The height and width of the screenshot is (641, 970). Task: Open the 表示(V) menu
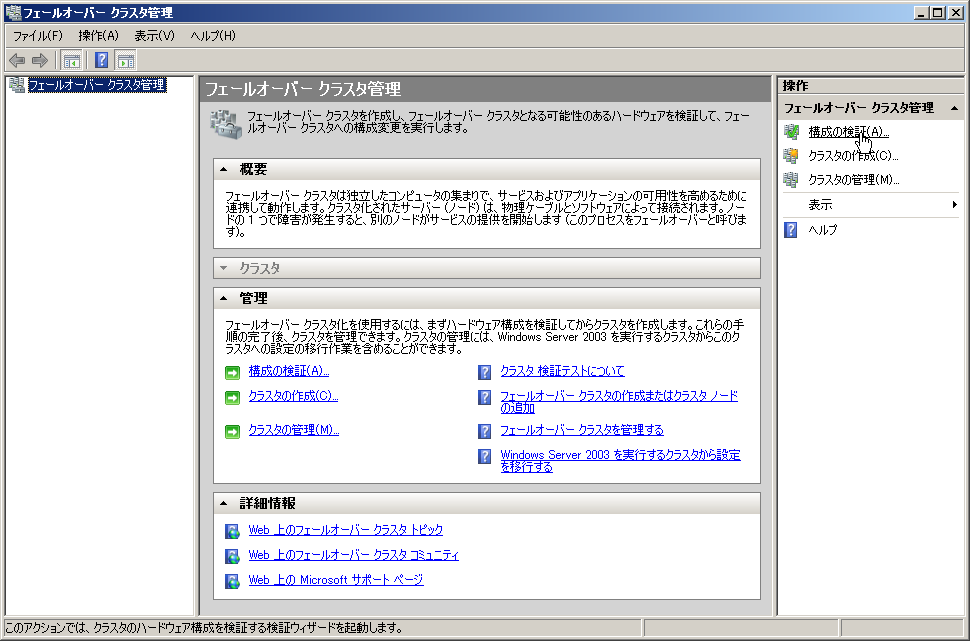[x=155, y=36]
